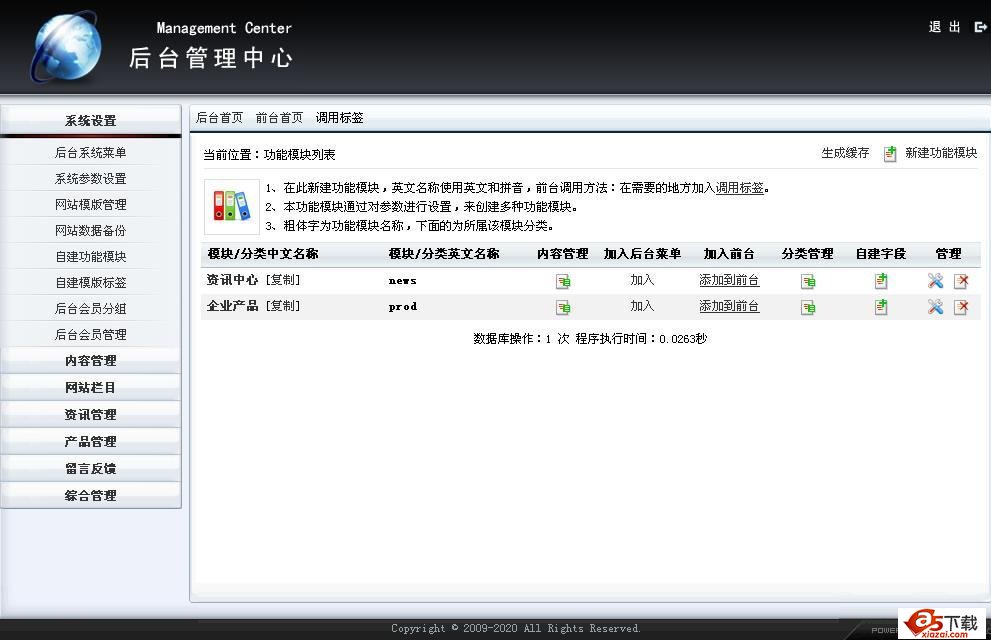Image resolution: width=991 pixels, height=644 pixels.
Task: Switch to the 前台首页 tab
Action: (x=279, y=118)
